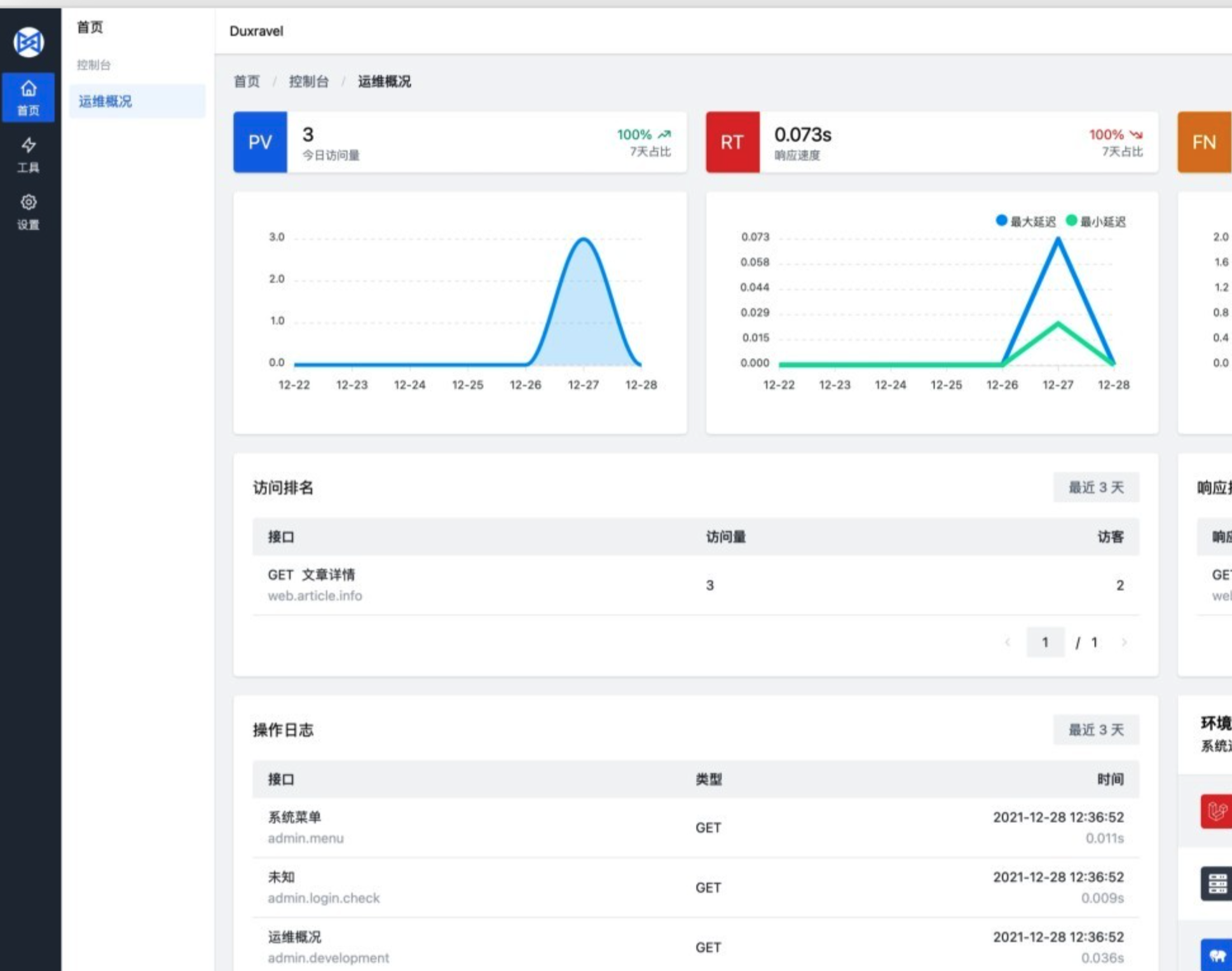The width and height of the screenshot is (1232, 971).
Task: Click the red RT downward trend arrow
Action: (1136, 135)
